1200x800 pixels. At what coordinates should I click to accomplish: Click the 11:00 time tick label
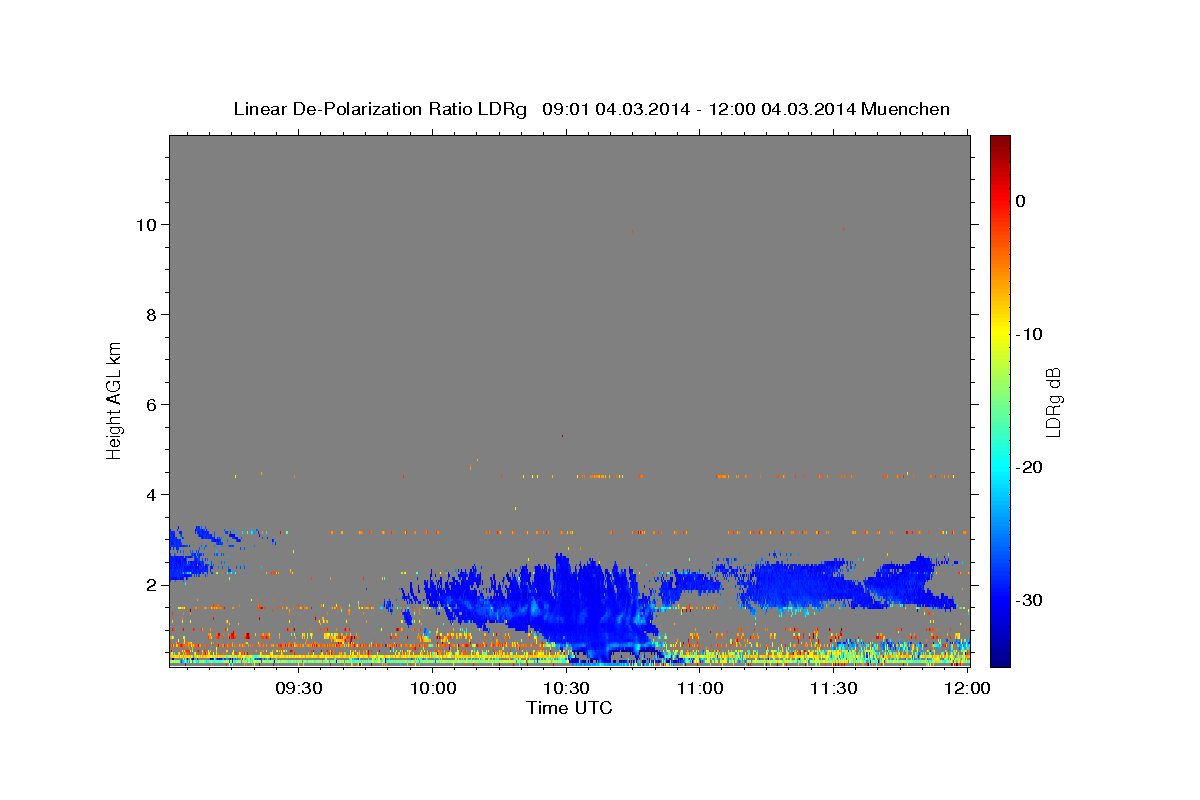click(700, 688)
